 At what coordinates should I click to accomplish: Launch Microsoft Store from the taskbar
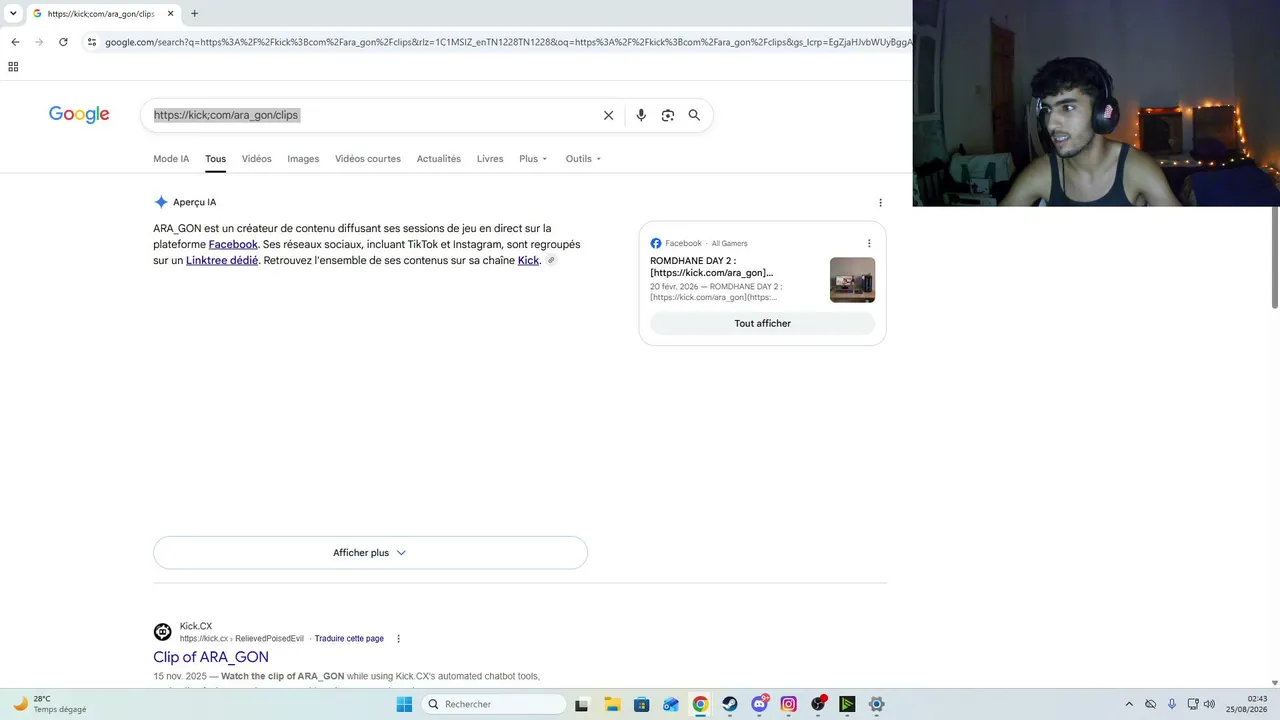click(642, 704)
